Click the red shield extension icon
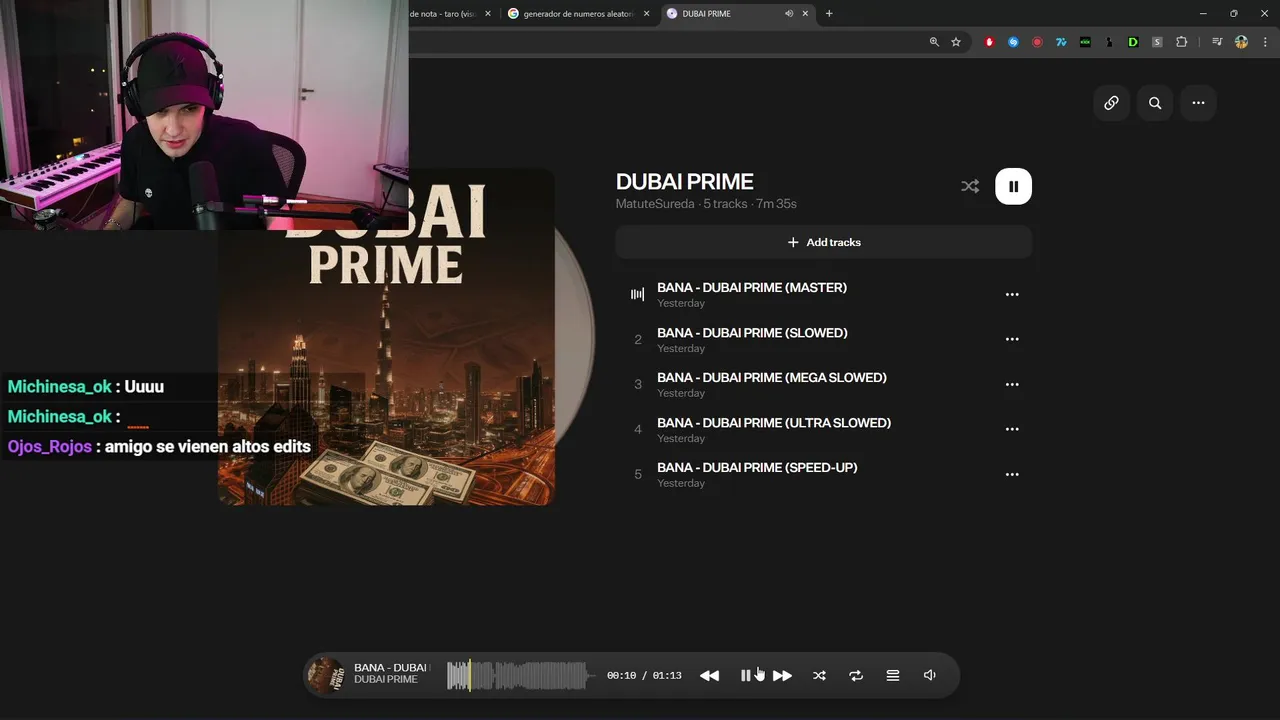This screenshot has height=720, width=1280. coord(989,42)
